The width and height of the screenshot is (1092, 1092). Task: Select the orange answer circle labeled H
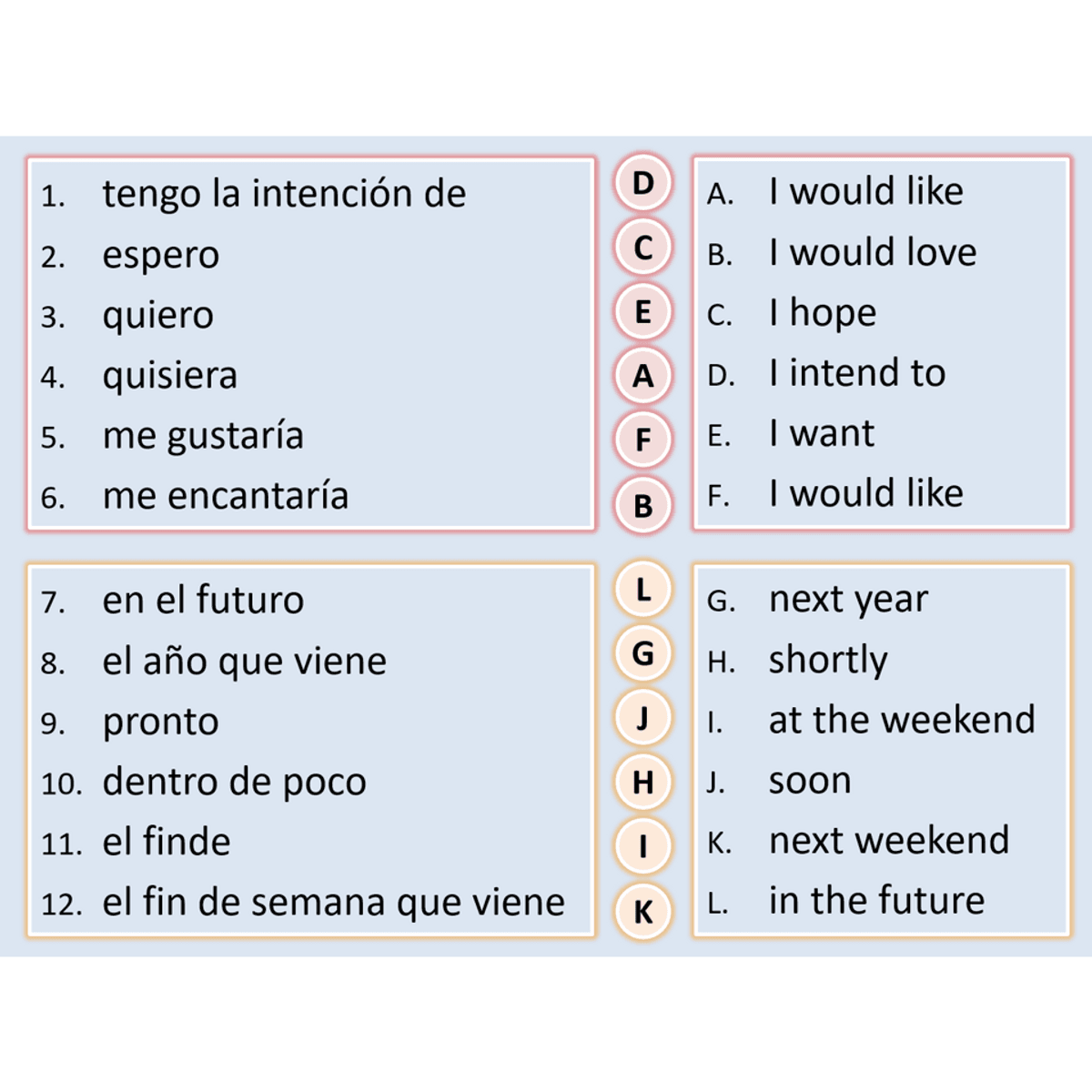tap(642, 782)
